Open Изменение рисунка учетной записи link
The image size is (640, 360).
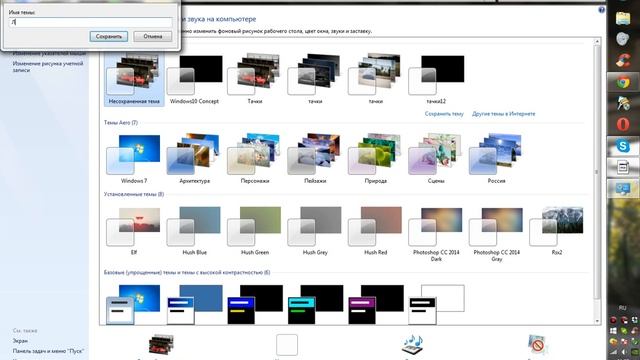48,67
